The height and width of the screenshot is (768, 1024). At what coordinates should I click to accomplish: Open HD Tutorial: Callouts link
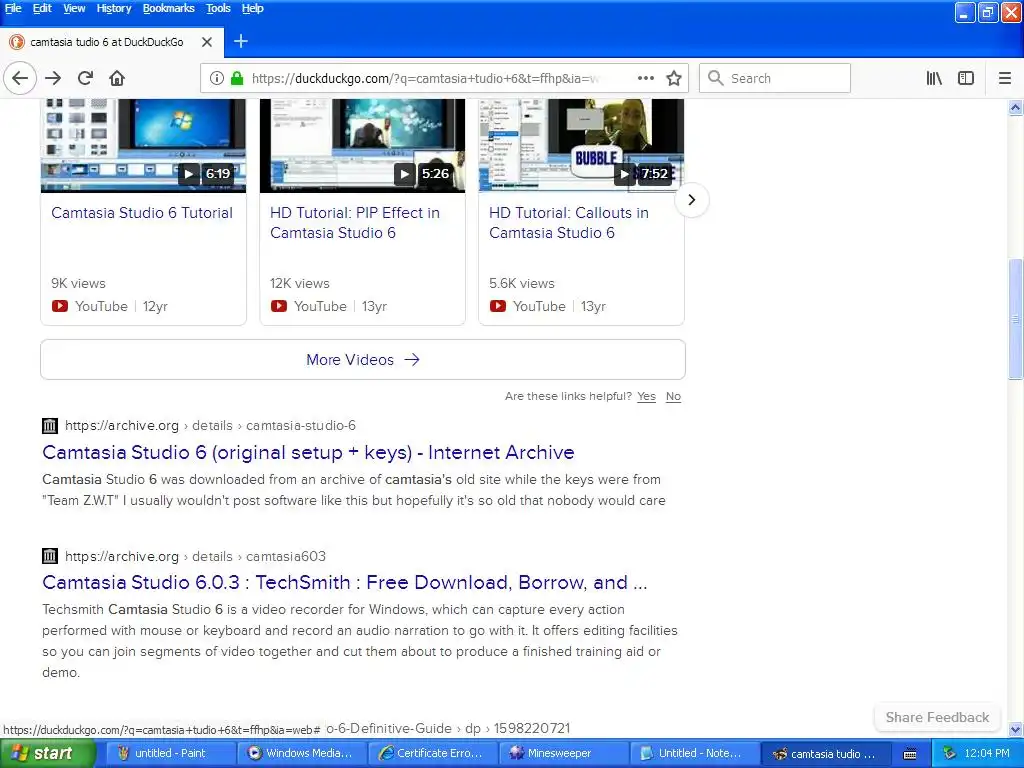pos(568,223)
